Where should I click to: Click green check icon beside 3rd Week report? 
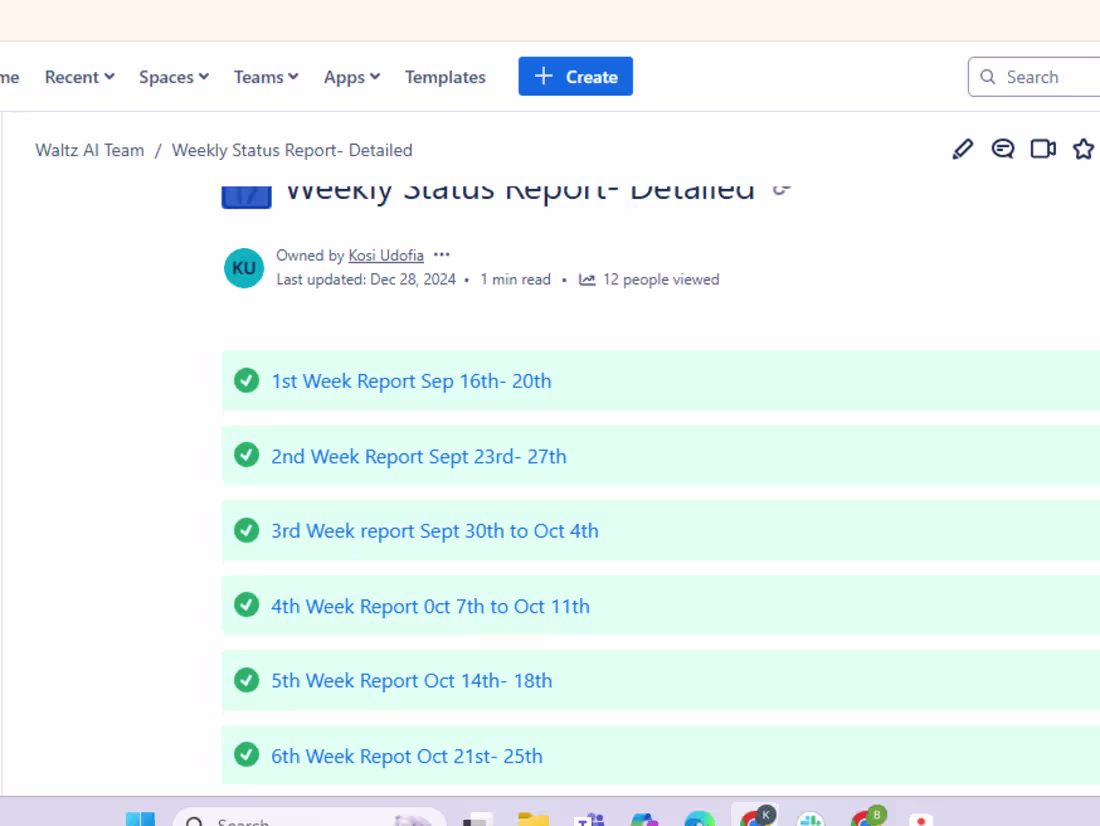(246, 530)
